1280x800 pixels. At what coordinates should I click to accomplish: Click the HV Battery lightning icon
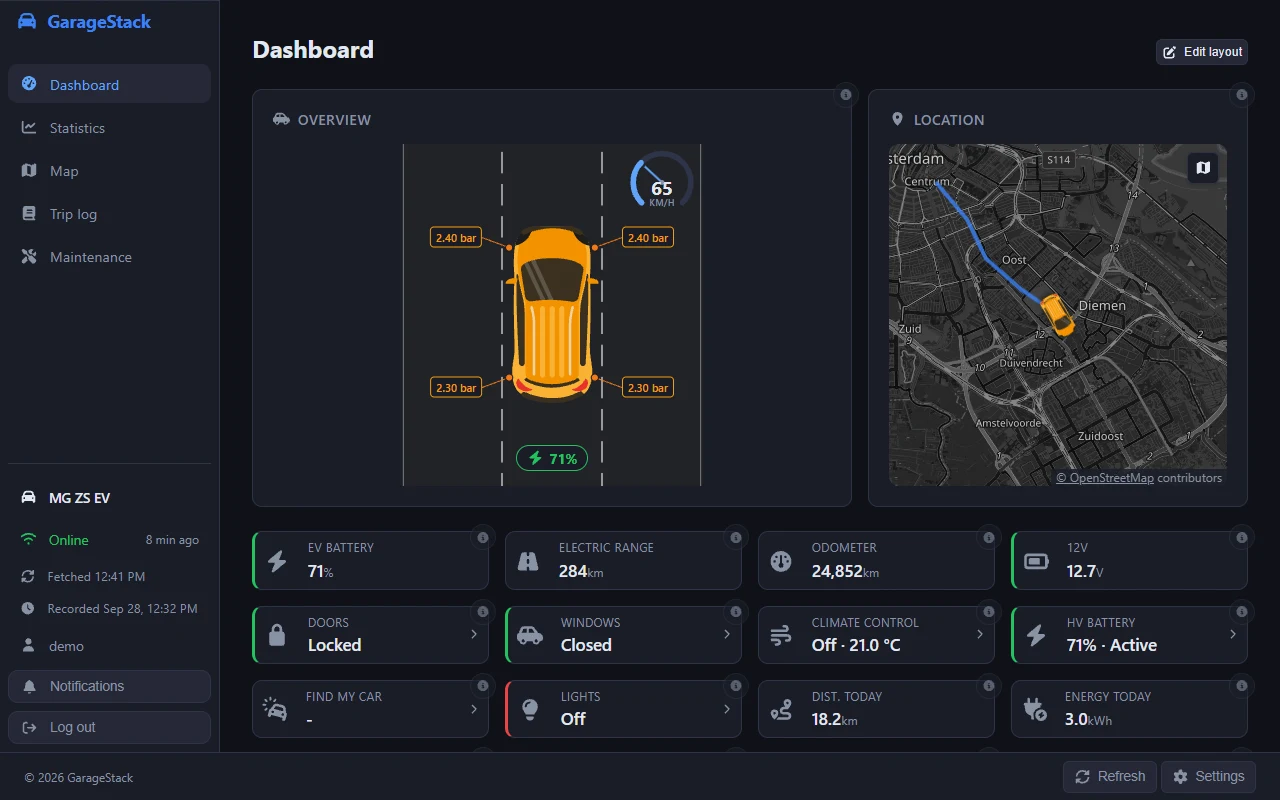click(1036, 635)
